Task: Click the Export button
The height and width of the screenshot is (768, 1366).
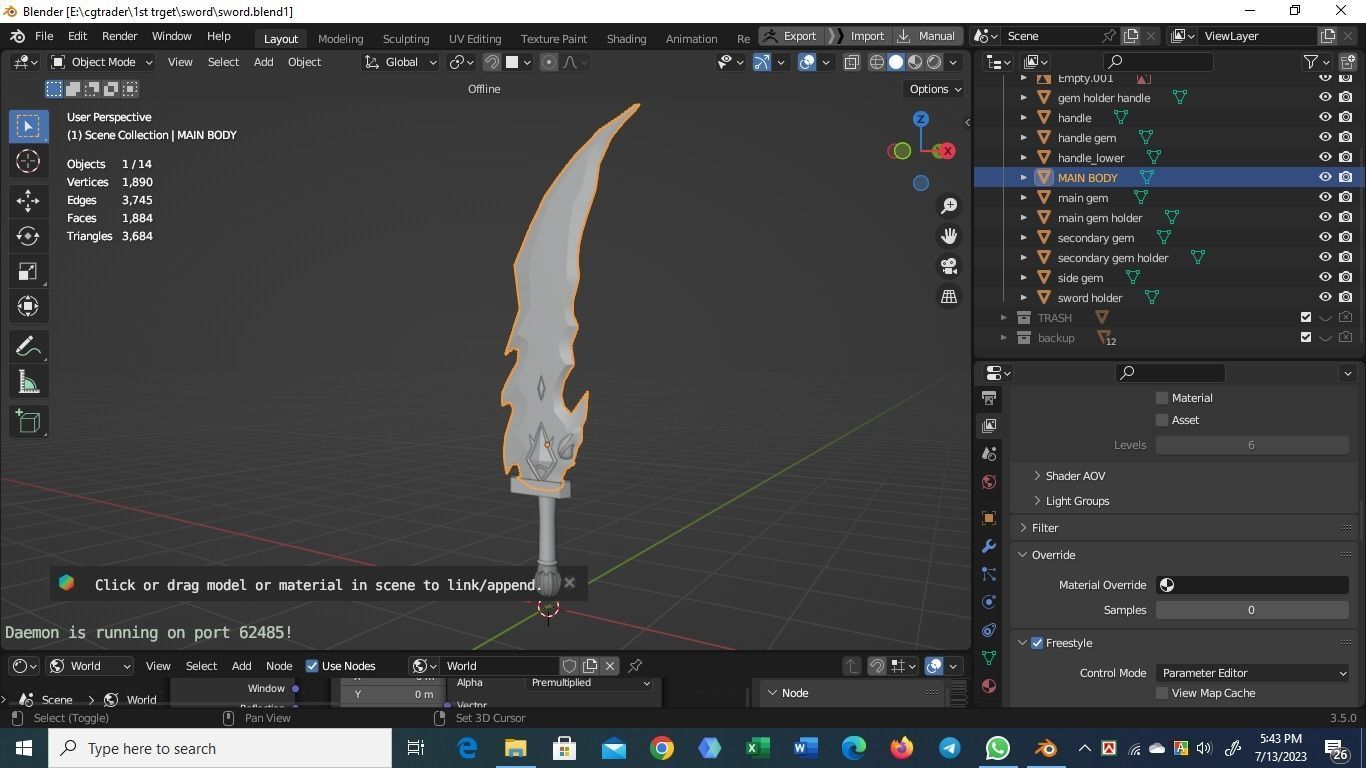Action: [789, 36]
